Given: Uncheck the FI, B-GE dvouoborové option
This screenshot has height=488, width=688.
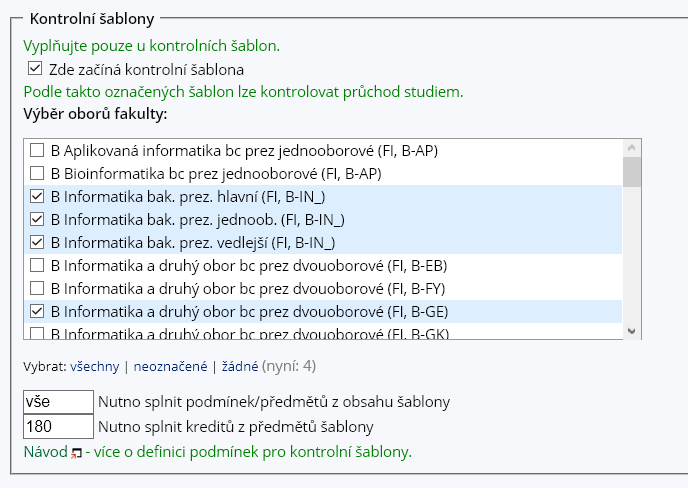Looking at the screenshot, I should tap(37, 311).
